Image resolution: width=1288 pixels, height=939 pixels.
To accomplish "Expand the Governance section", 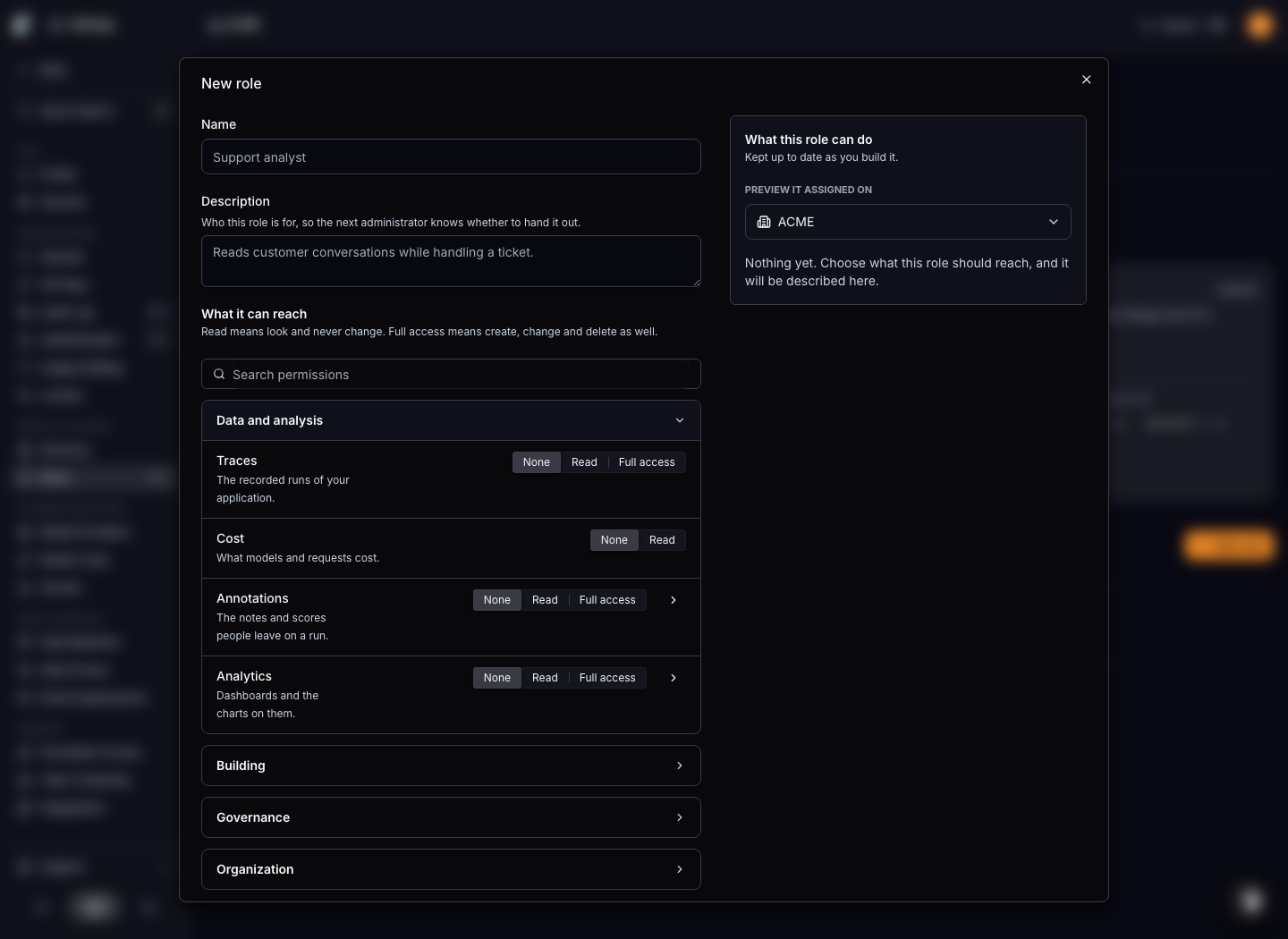I will pyautogui.click(x=451, y=817).
